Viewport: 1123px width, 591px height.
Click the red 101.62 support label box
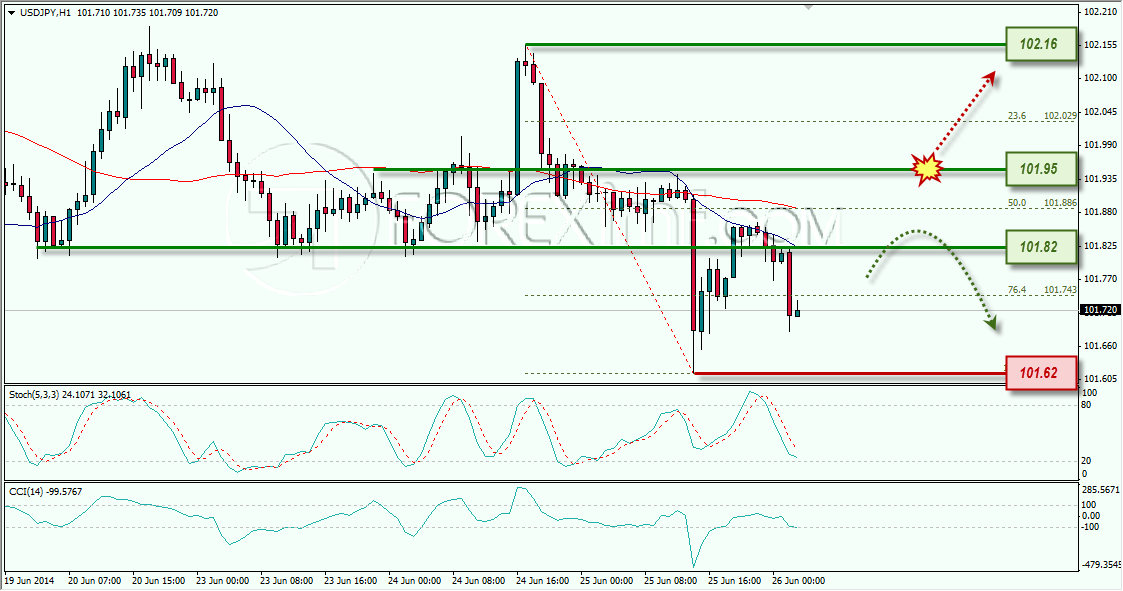pos(1041,373)
